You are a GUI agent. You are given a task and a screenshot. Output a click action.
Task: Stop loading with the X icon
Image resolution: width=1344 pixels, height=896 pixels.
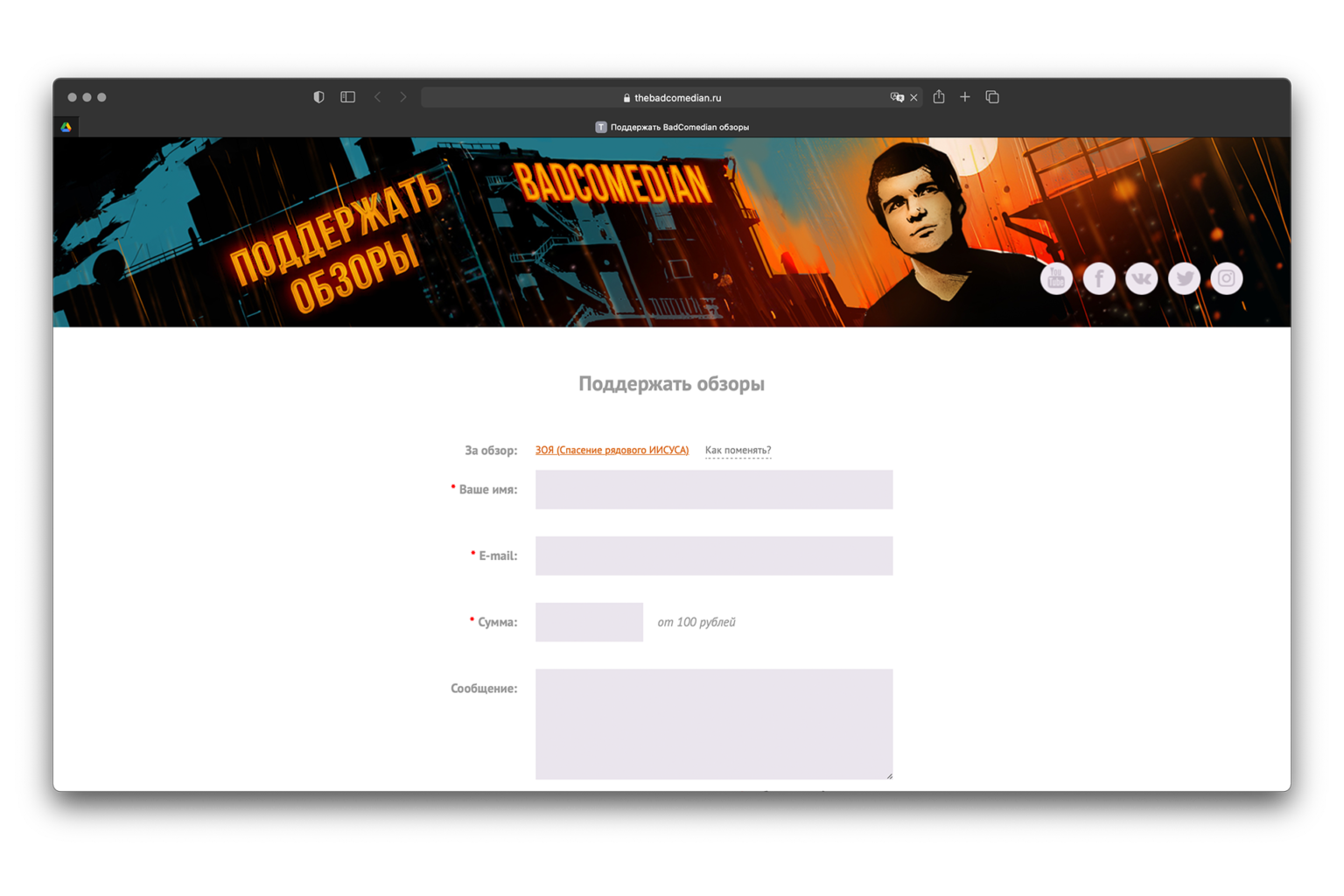click(x=913, y=97)
